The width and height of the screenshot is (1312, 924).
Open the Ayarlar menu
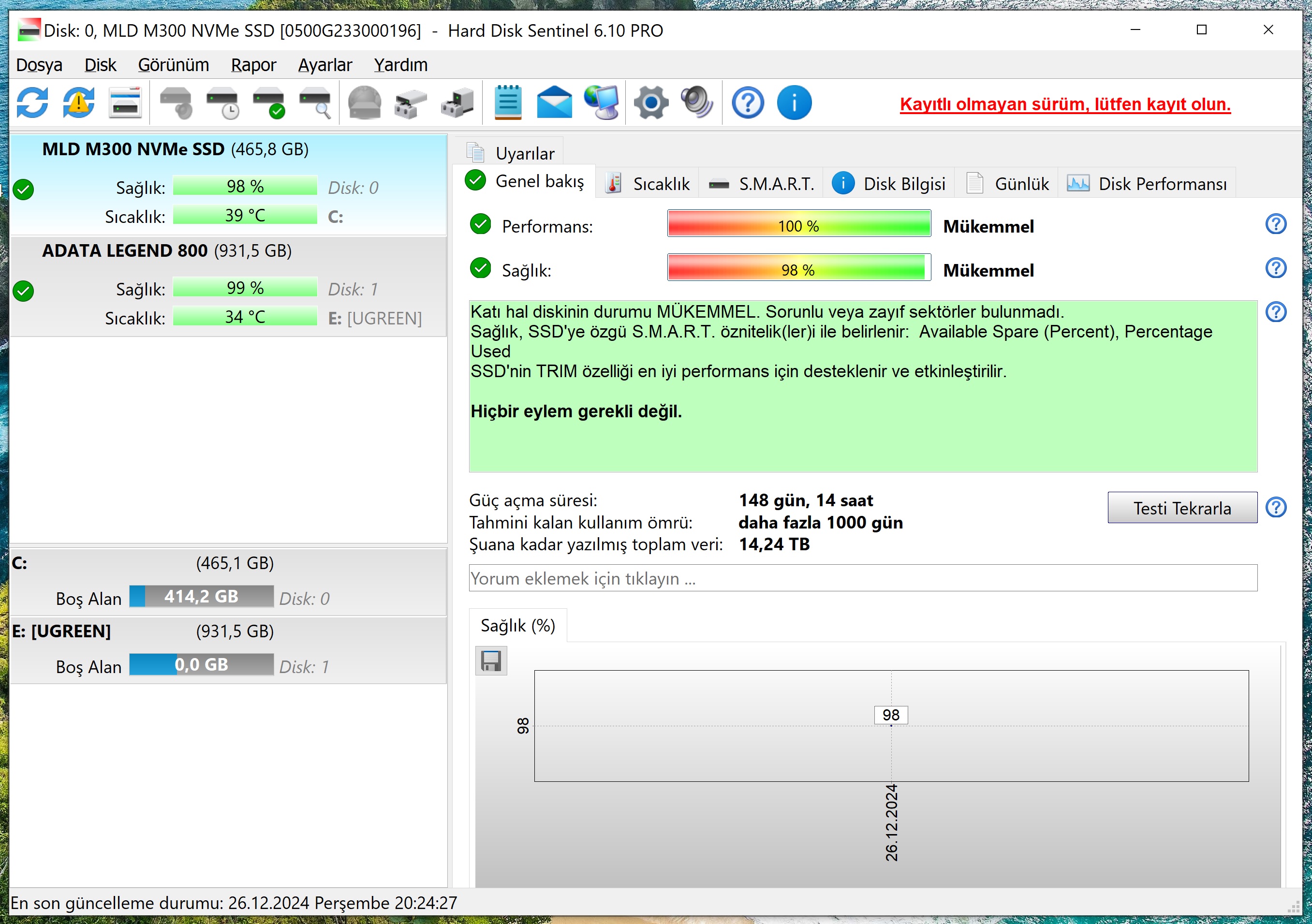pos(324,65)
